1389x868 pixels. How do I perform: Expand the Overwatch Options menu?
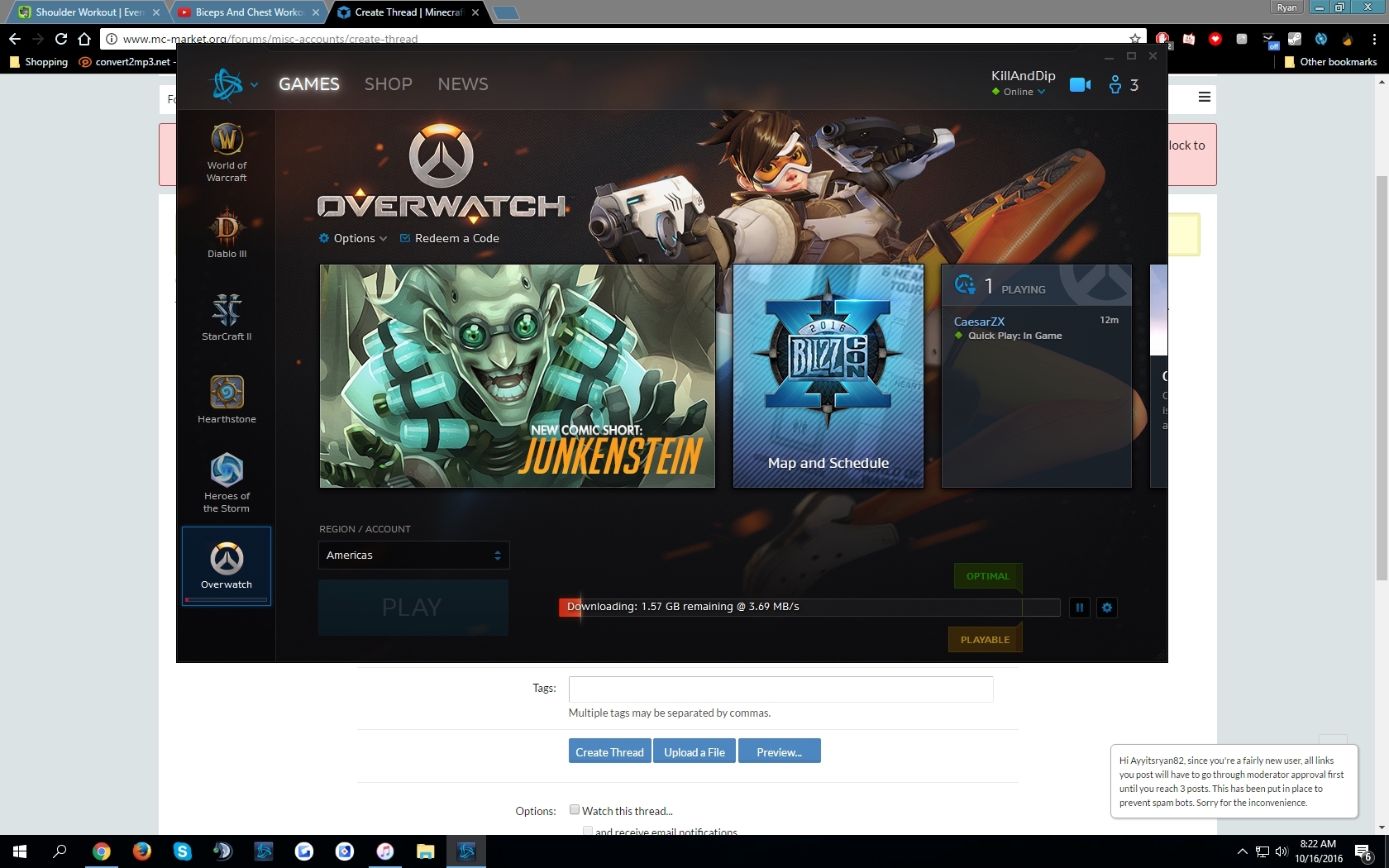[353, 238]
